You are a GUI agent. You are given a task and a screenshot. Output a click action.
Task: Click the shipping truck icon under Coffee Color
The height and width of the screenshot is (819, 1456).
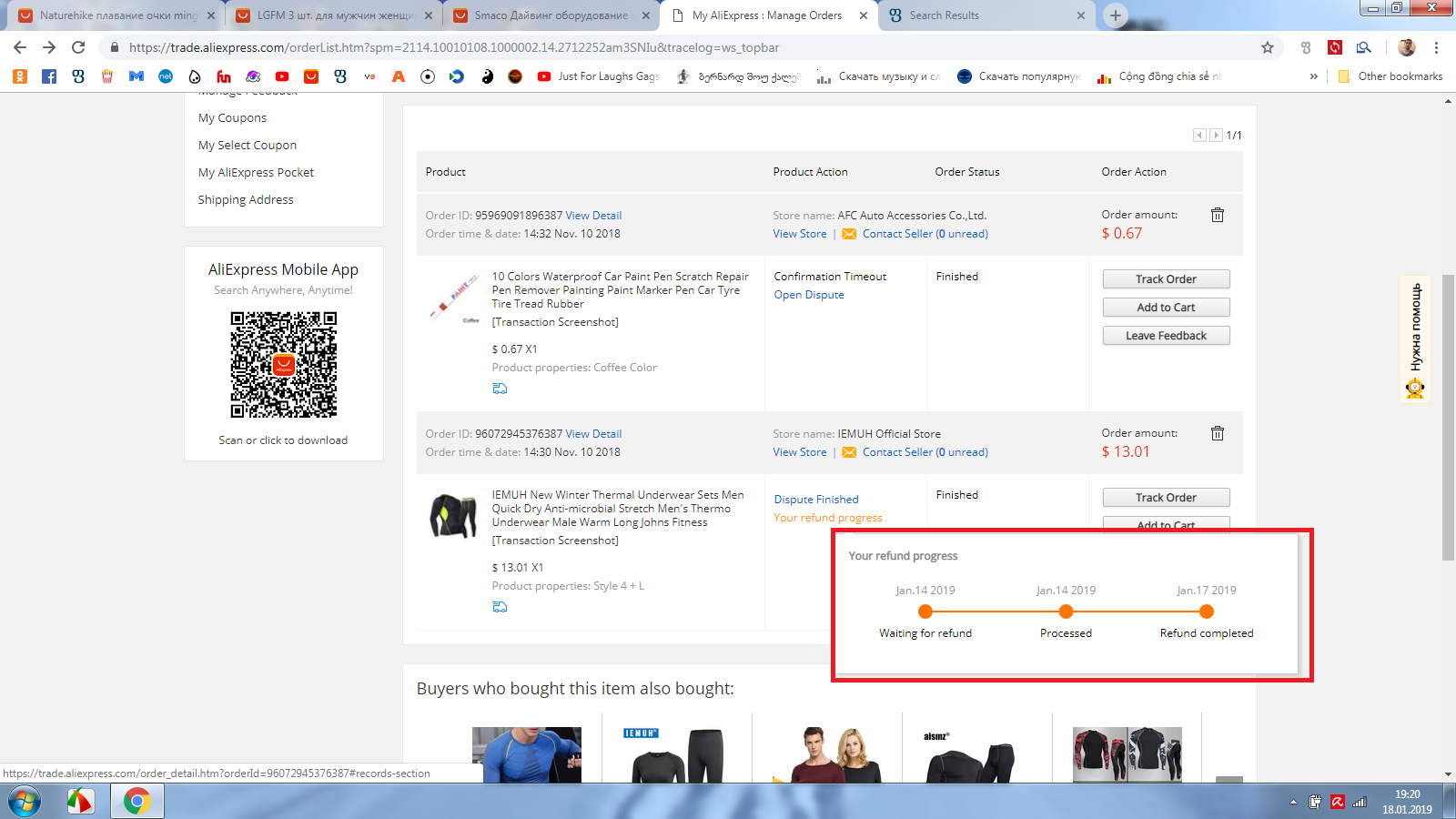[500, 389]
